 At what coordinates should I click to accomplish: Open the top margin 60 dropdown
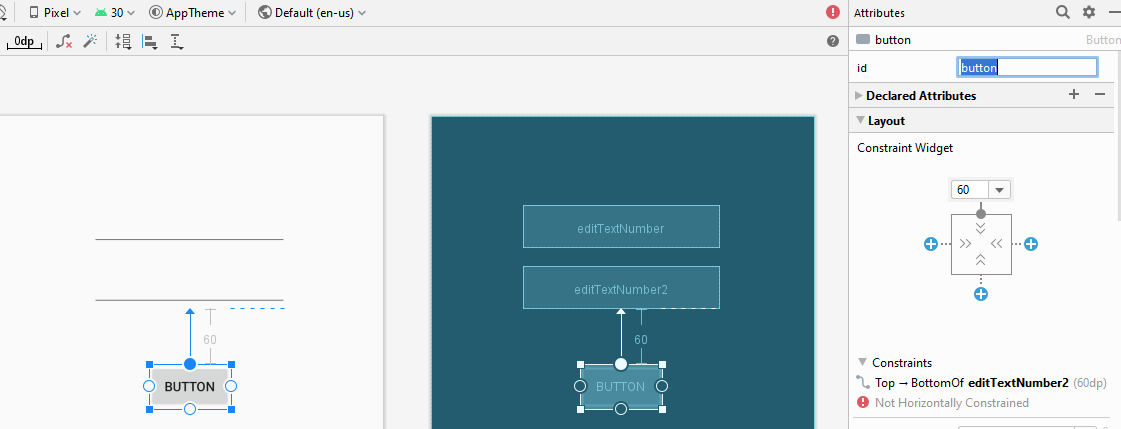tap(999, 190)
